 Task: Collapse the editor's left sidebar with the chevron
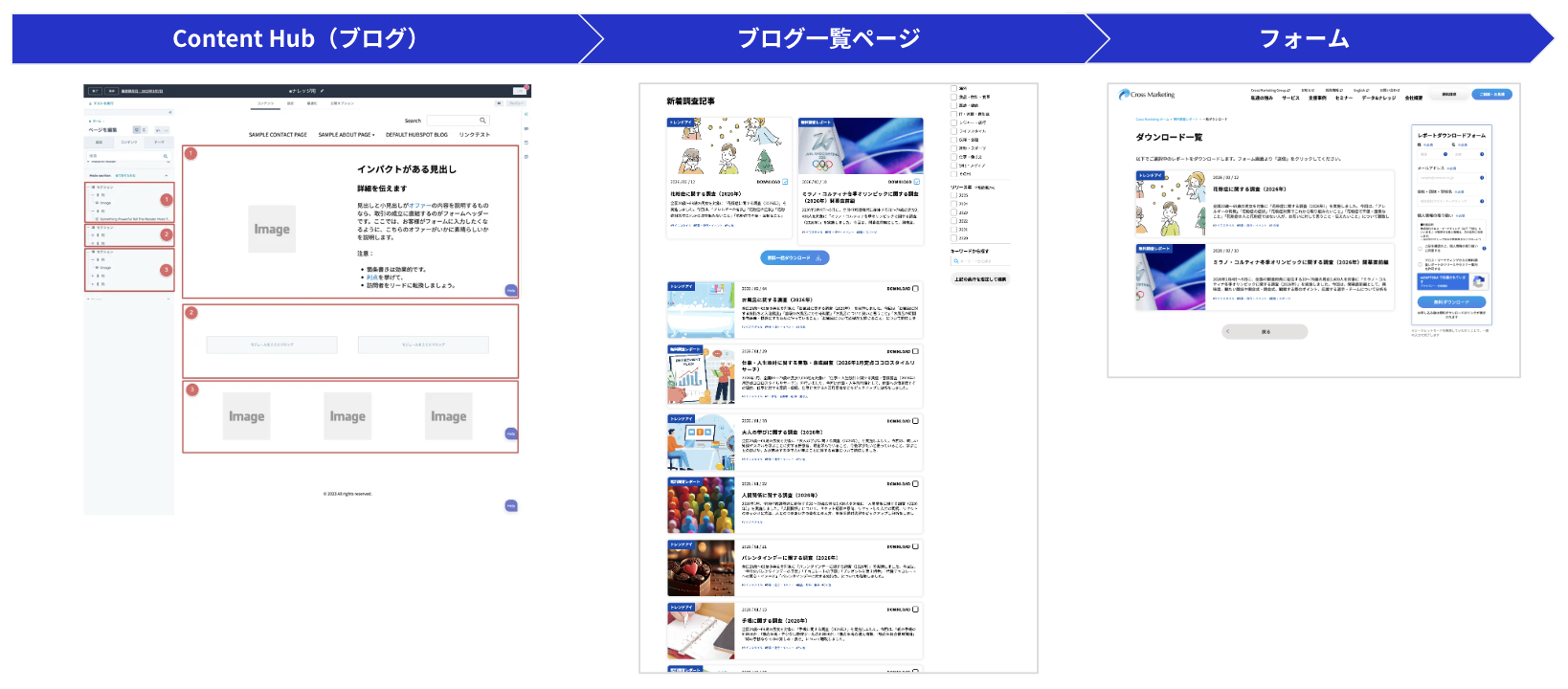coord(169,112)
